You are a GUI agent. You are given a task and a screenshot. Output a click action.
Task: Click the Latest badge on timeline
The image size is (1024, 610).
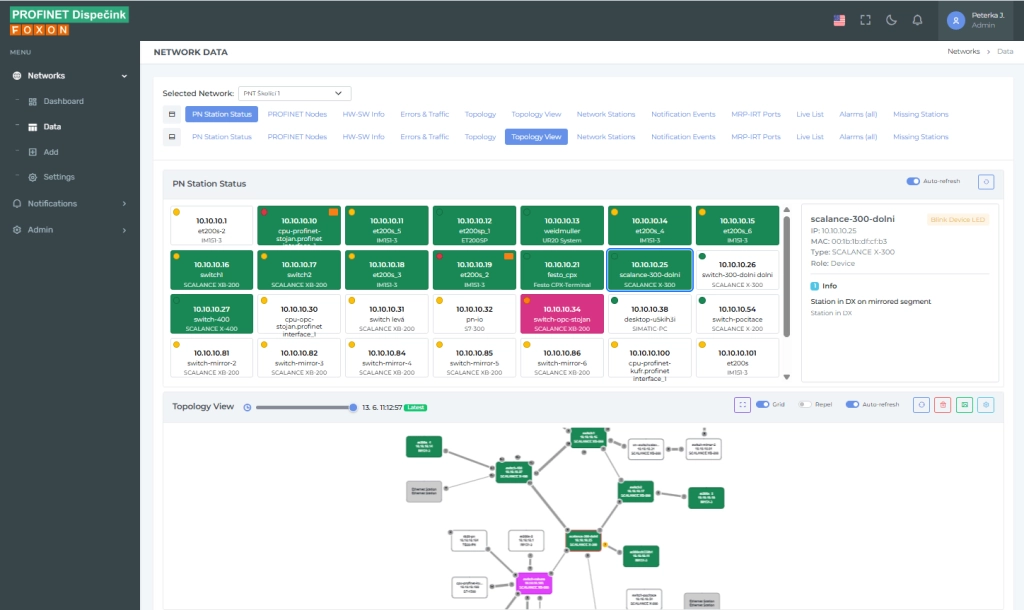415,408
